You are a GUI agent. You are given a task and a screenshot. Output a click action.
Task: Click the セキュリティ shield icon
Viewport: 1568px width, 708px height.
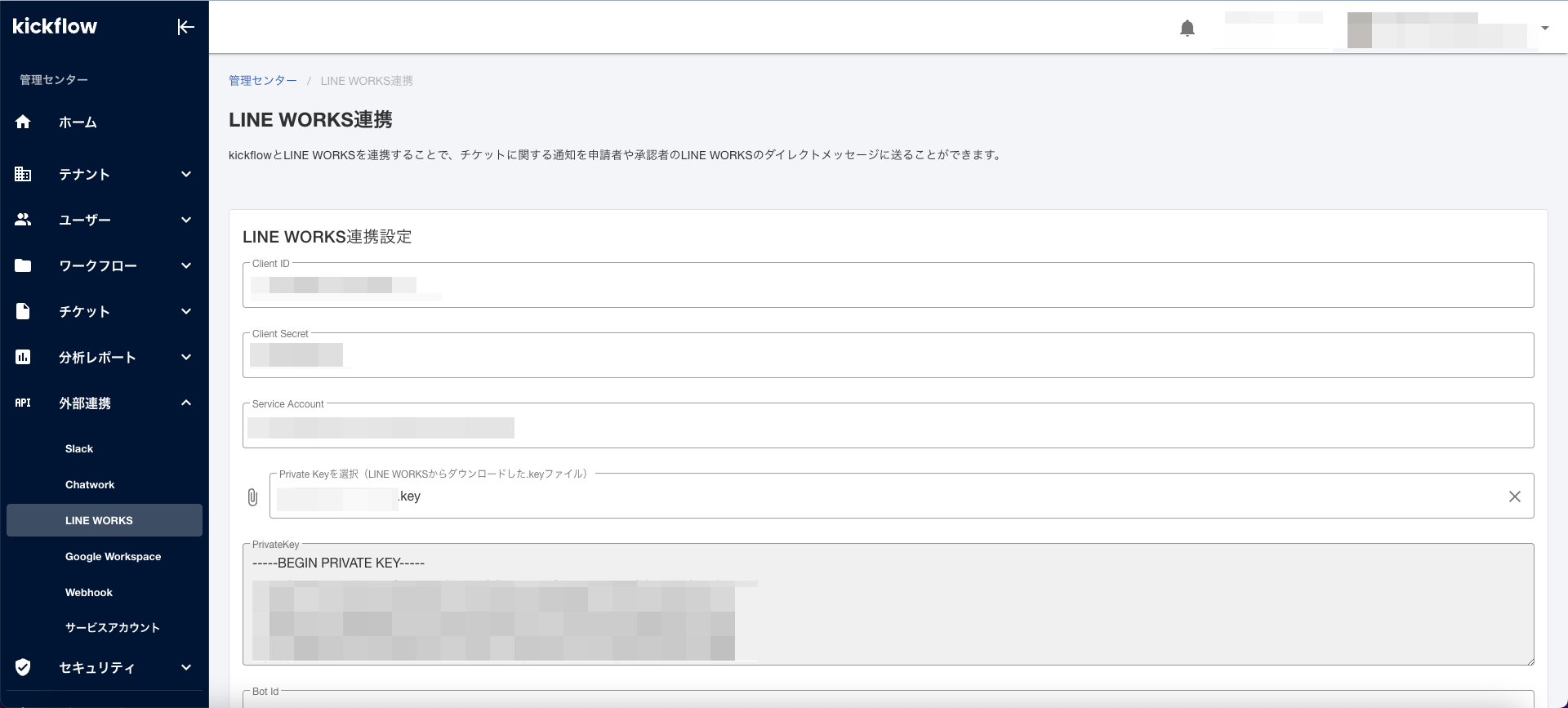[x=23, y=667]
